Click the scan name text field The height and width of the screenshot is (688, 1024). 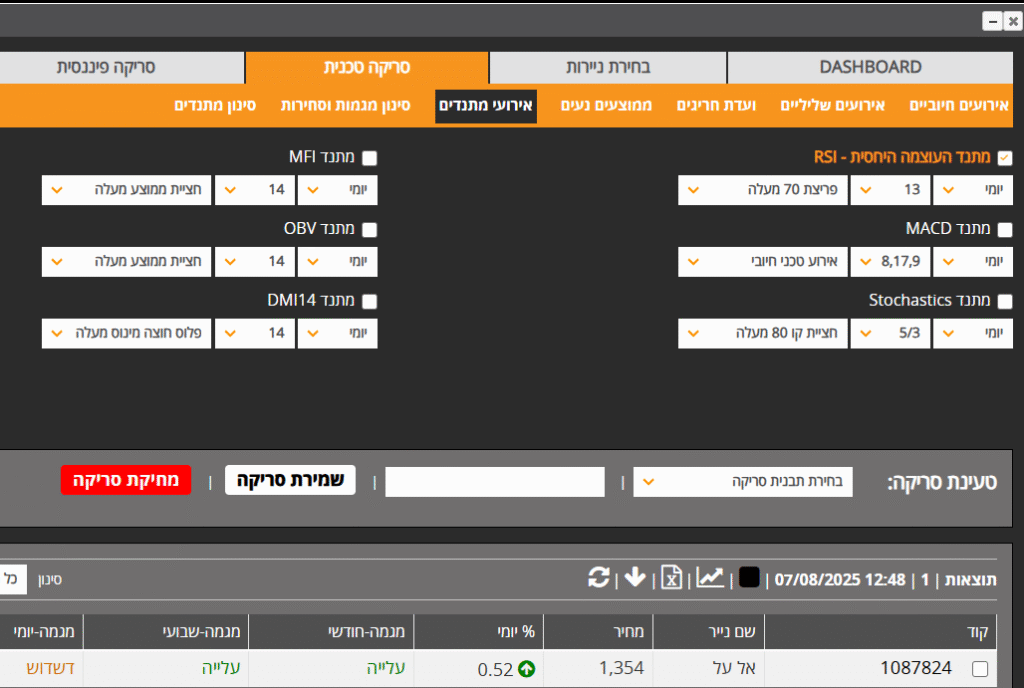coord(495,481)
